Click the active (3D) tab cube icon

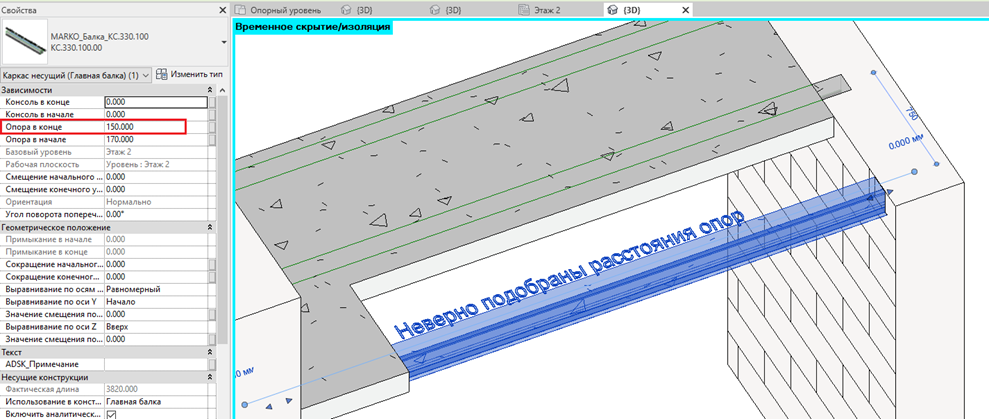[612, 10]
